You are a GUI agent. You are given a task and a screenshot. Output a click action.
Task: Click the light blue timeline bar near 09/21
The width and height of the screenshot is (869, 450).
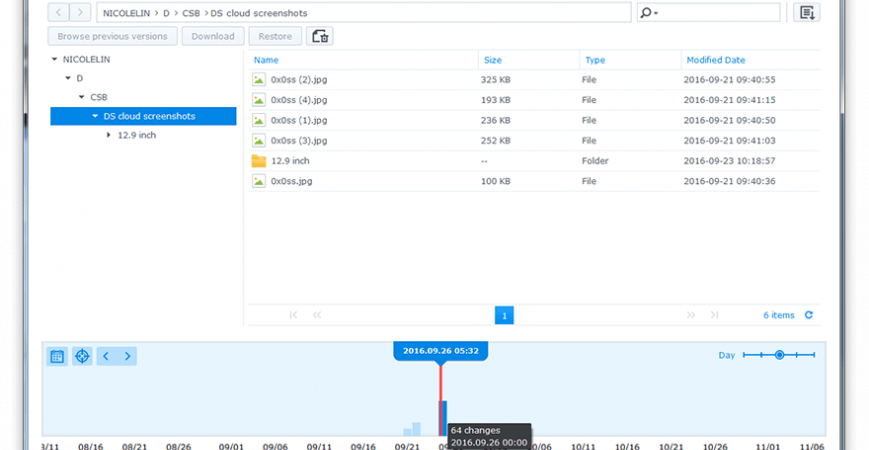pos(412,429)
